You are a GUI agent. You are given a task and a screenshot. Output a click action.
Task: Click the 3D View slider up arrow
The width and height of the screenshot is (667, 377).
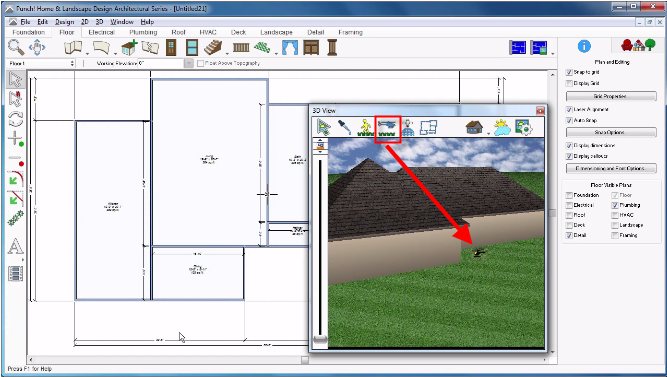[320, 140]
